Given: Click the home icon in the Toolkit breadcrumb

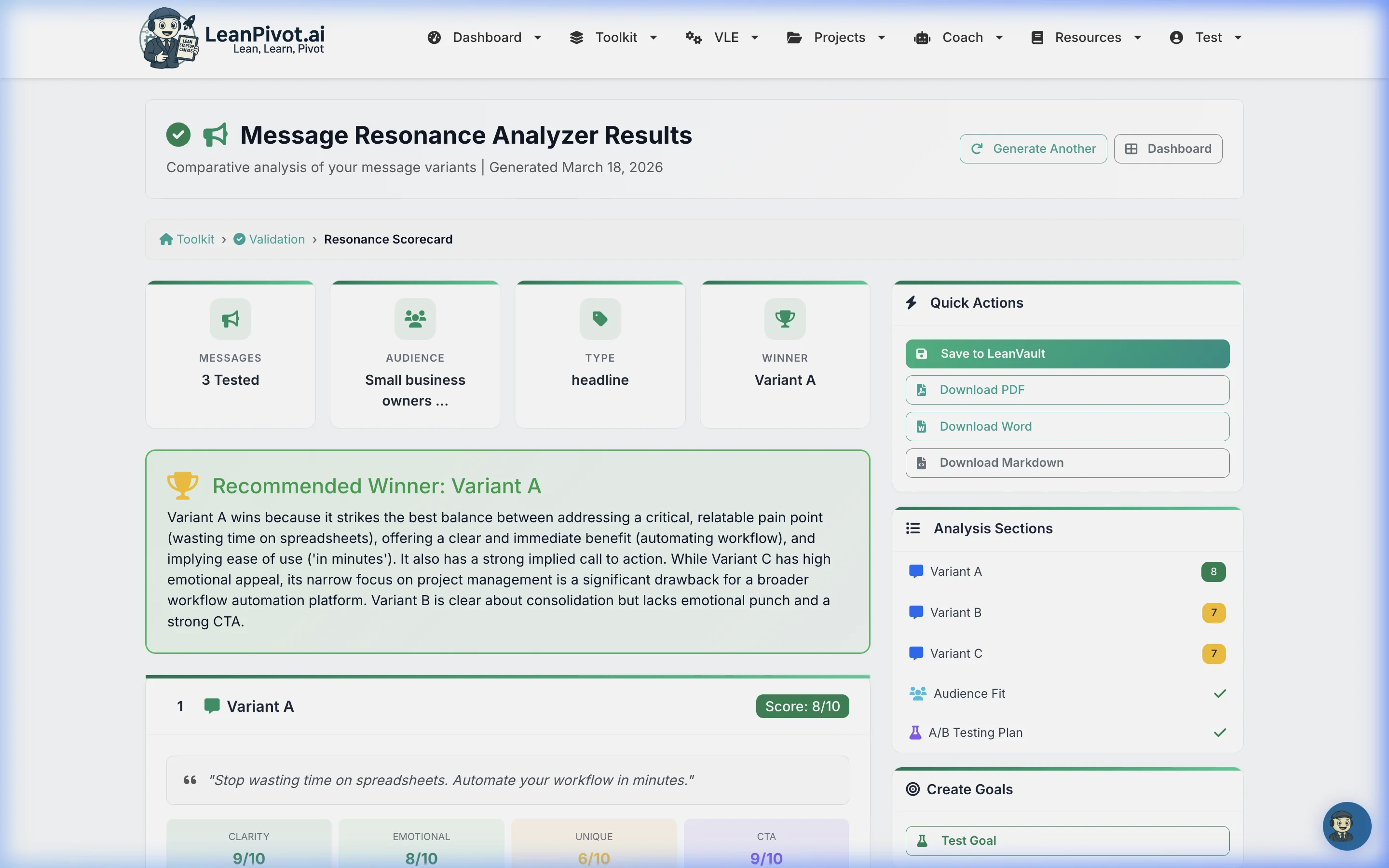Looking at the screenshot, I should click(166, 239).
